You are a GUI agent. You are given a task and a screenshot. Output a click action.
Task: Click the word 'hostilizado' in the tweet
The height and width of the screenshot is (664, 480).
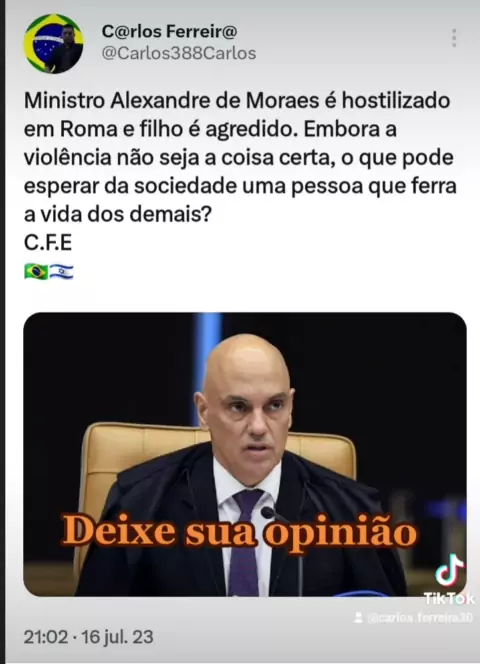click(x=396, y=101)
